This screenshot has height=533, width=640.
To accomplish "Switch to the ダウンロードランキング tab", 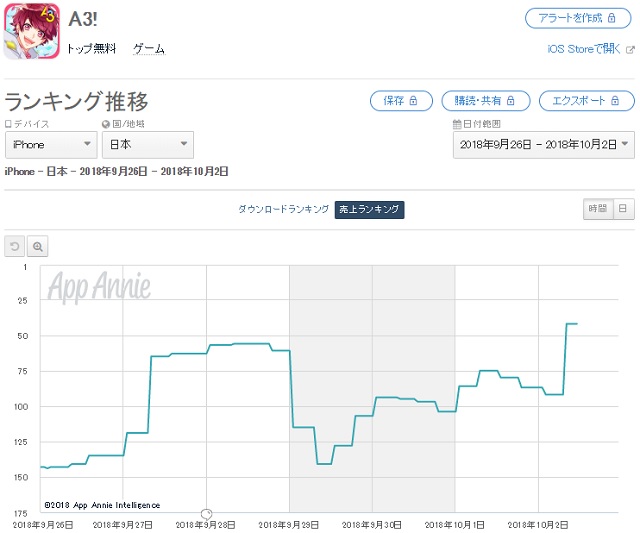I will (x=284, y=209).
